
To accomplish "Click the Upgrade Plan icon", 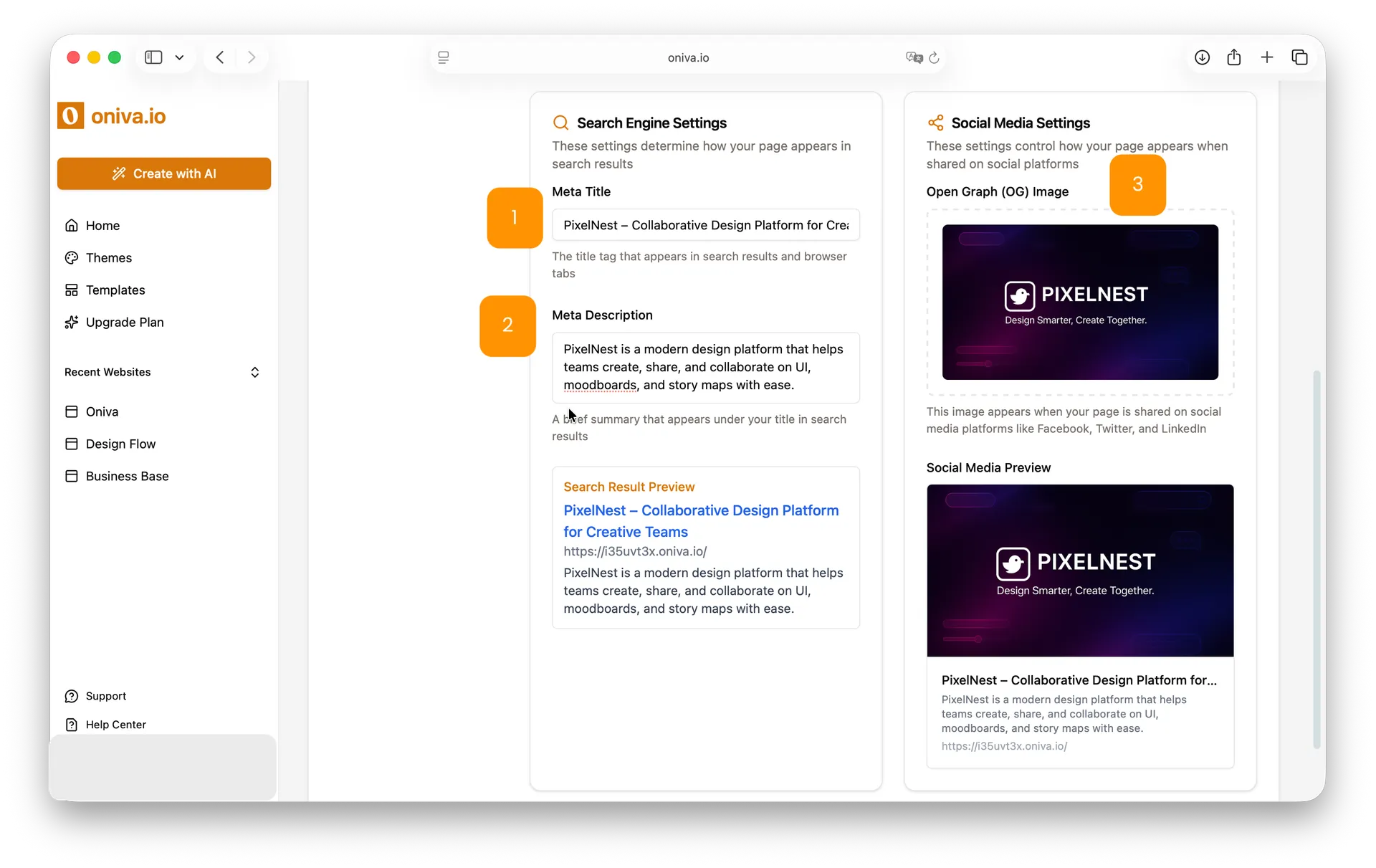I will [72, 323].
